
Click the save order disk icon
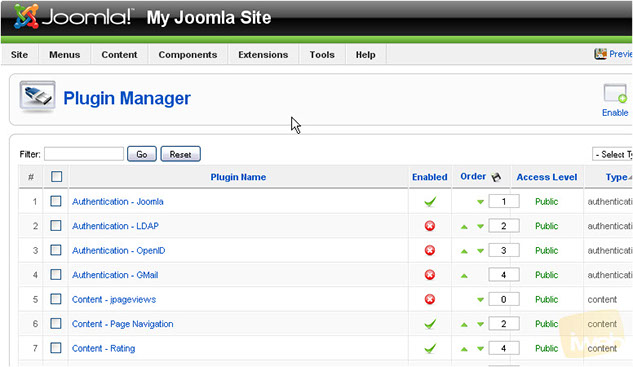click(496, 177)
